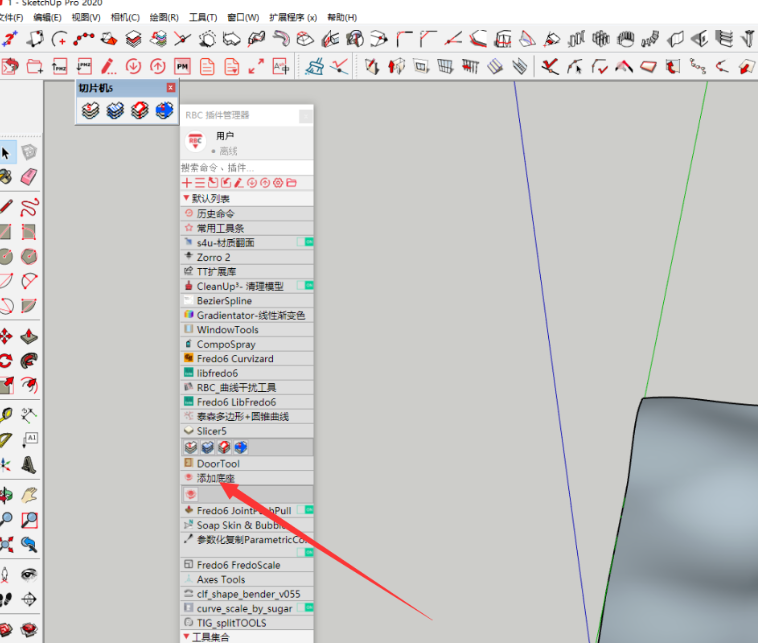Select the Rotate tool in left toolbar
758x643 pixels.
(6, 361)
